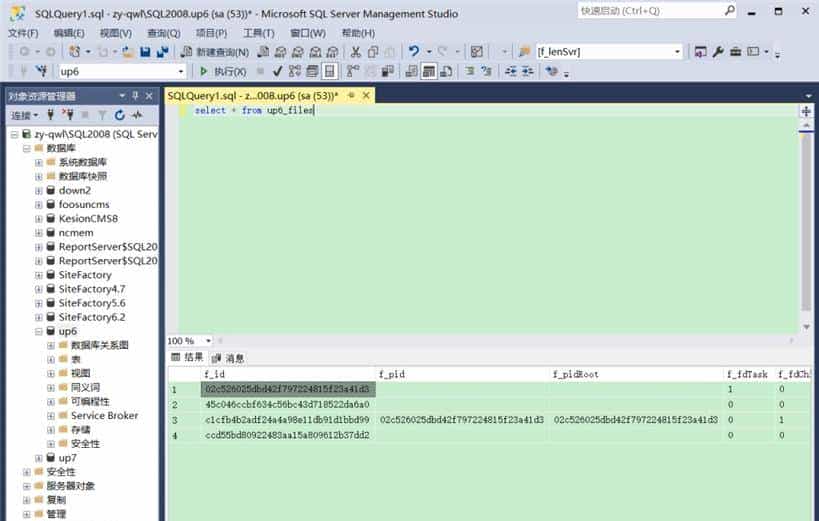Click the Open File folder icon
The height and width of the screenshot is (521, 819).
(x=128, y=52)
